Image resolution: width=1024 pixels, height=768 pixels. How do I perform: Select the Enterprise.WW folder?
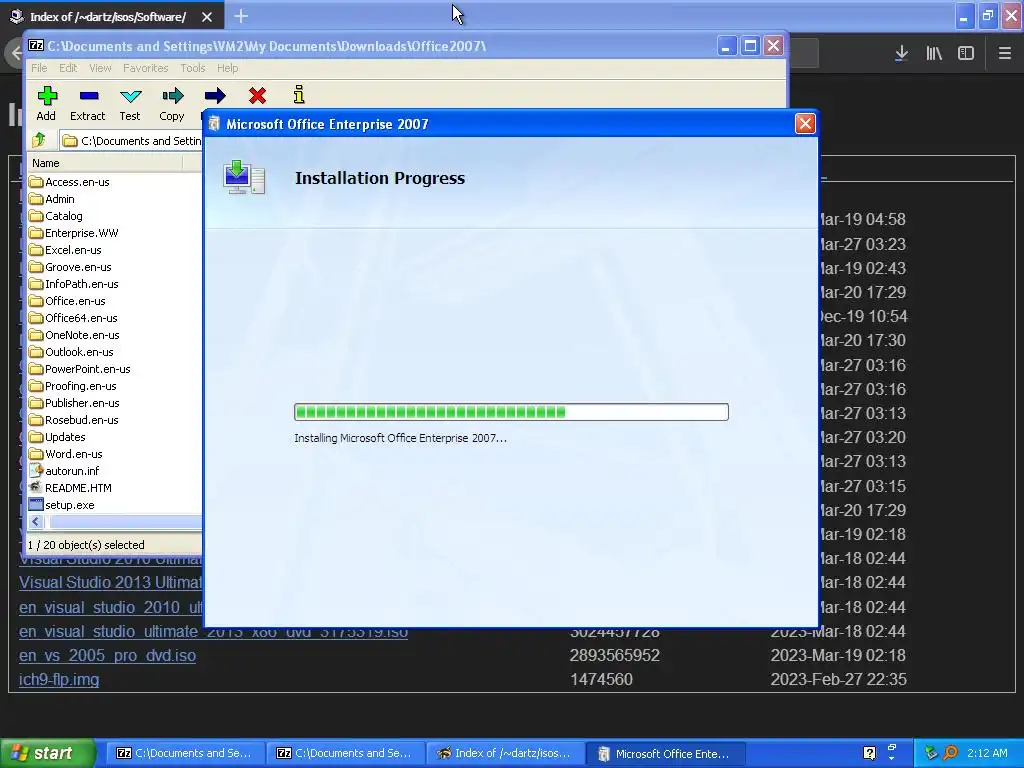pyautogui.click(x=73, y=233)
